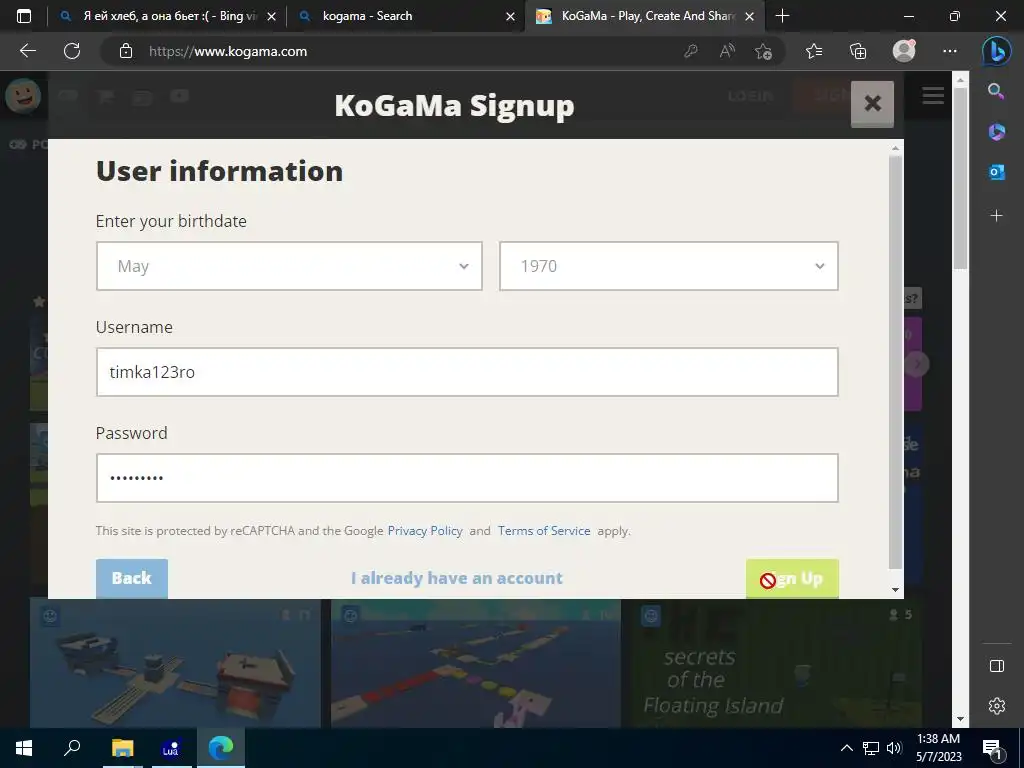The height and width of the screenshot is (768, 1024).
Task: Activate the Read aloud icon
Action: pyautogui.click(x=727, y=51)
